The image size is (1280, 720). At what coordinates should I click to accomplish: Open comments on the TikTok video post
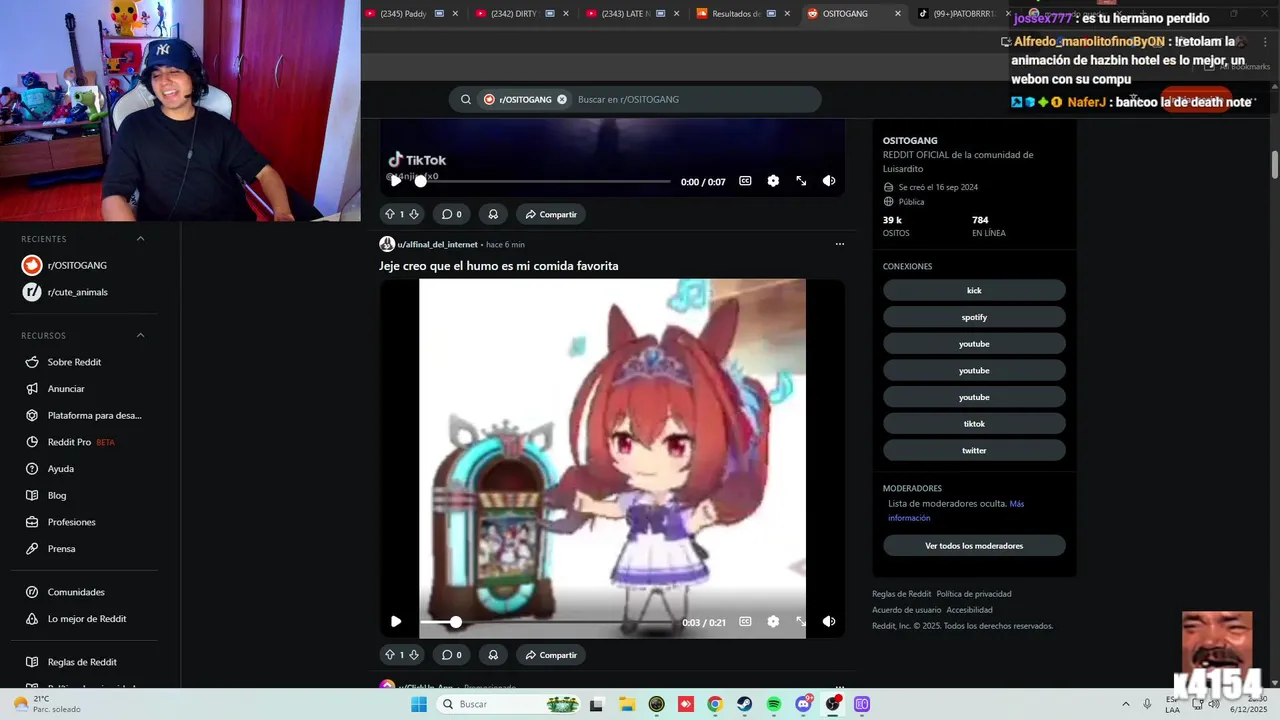452,214
